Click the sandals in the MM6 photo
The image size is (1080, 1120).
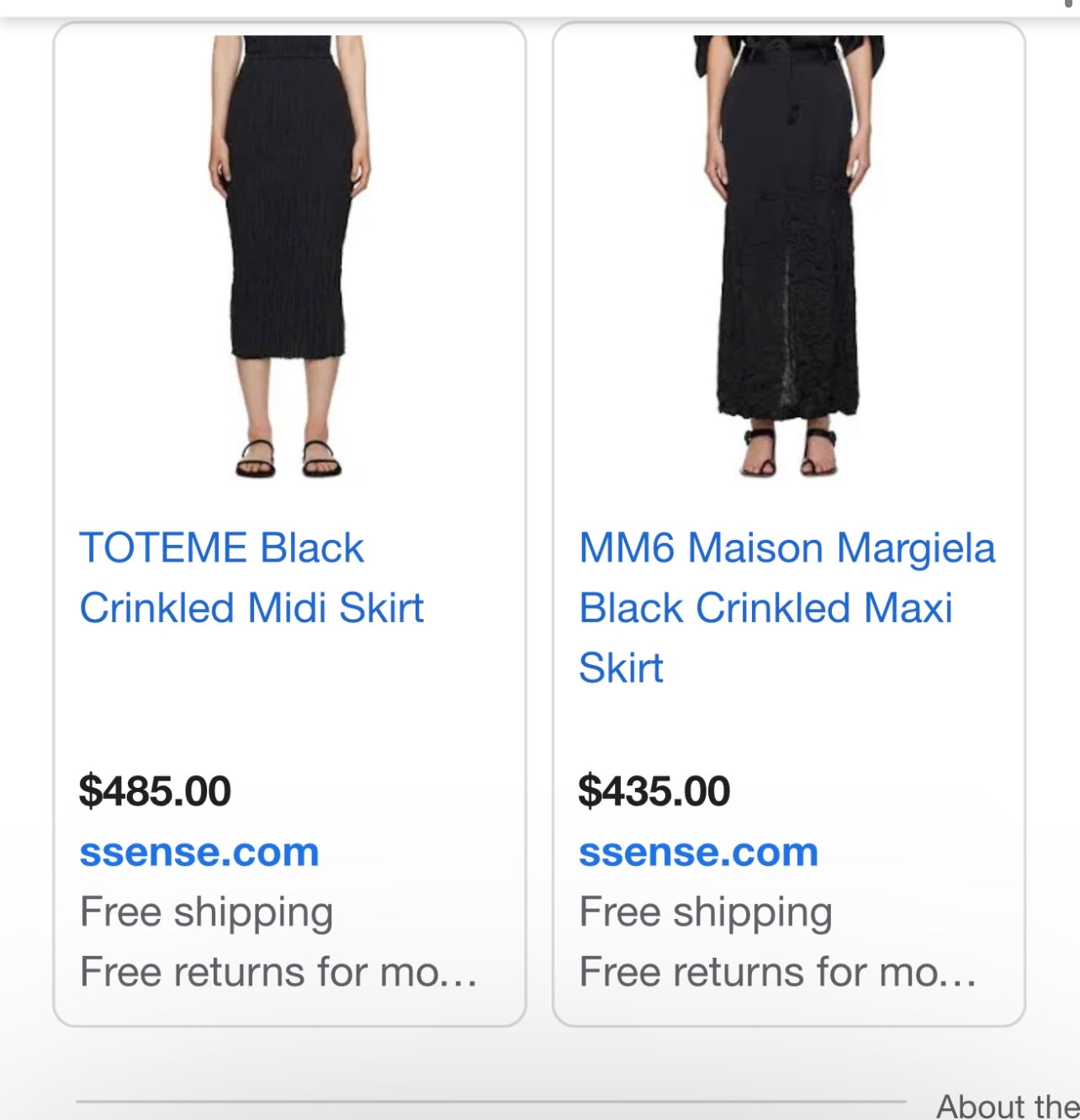click(788, 452)
